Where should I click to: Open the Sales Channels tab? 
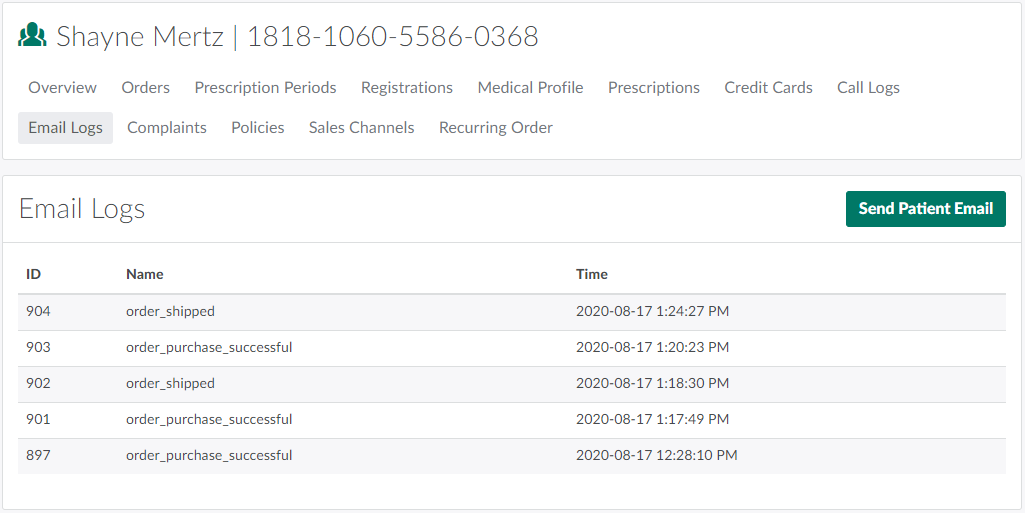point(361,128)
